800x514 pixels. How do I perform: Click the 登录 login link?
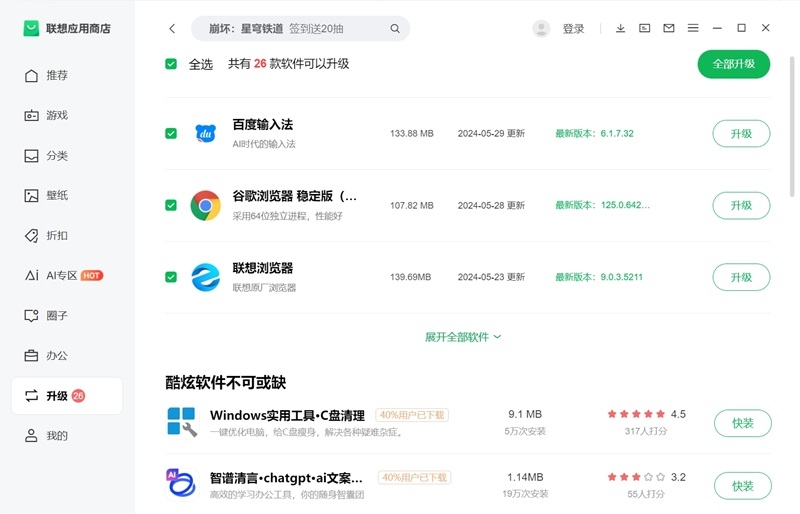(x=573, y=29)
